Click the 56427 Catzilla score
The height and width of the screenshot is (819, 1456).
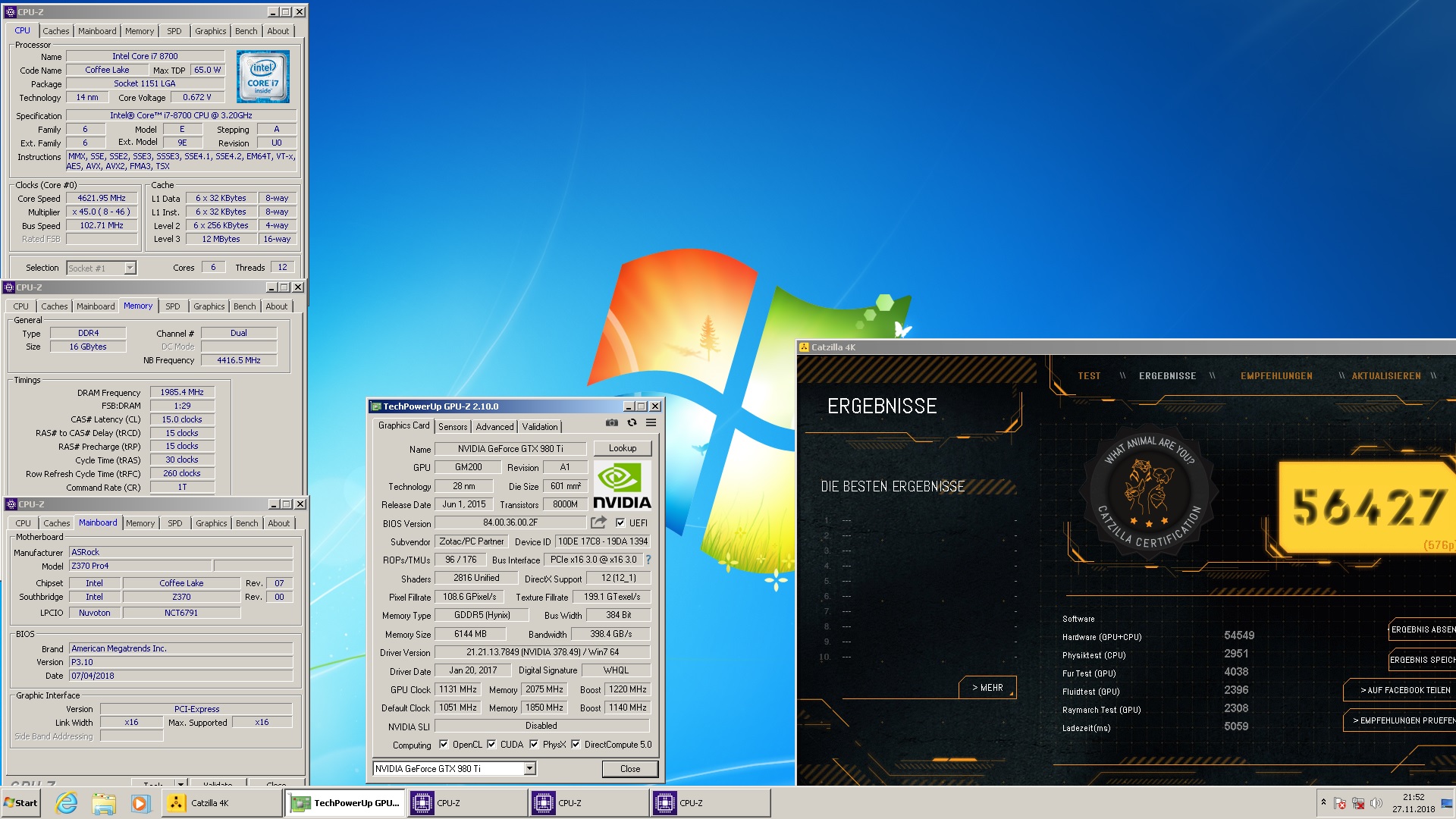(1369, 507)
